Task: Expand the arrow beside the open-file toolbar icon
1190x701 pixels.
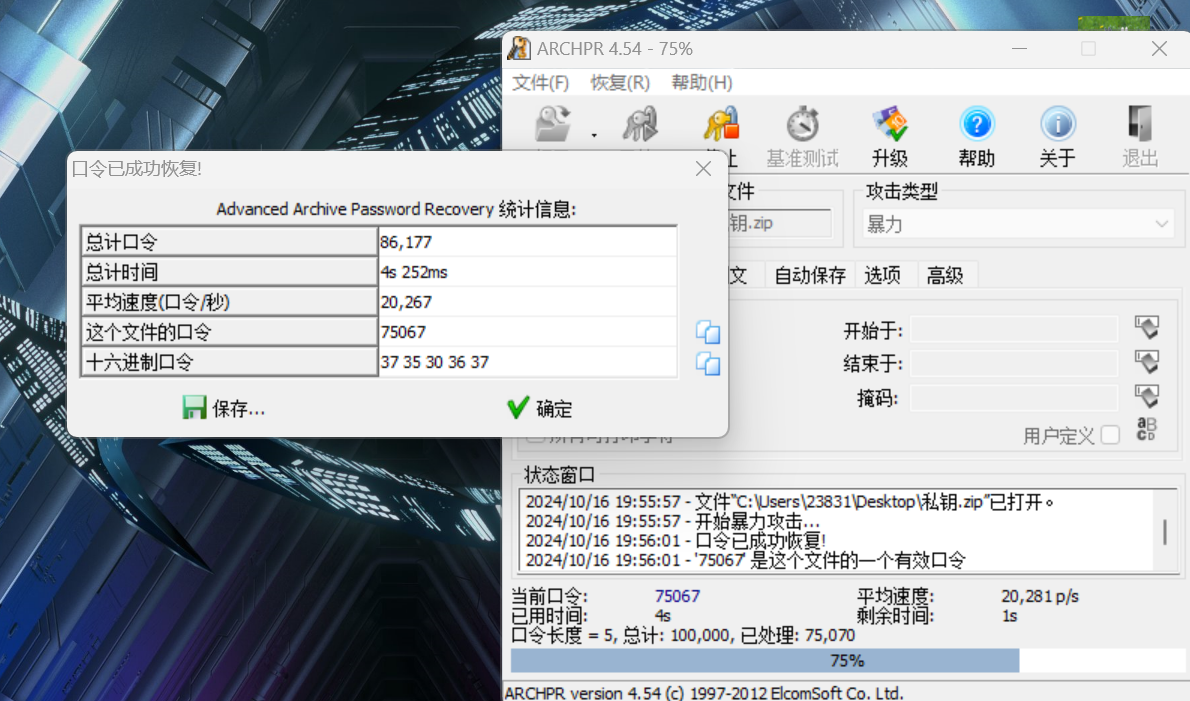Action: point(594,135)
